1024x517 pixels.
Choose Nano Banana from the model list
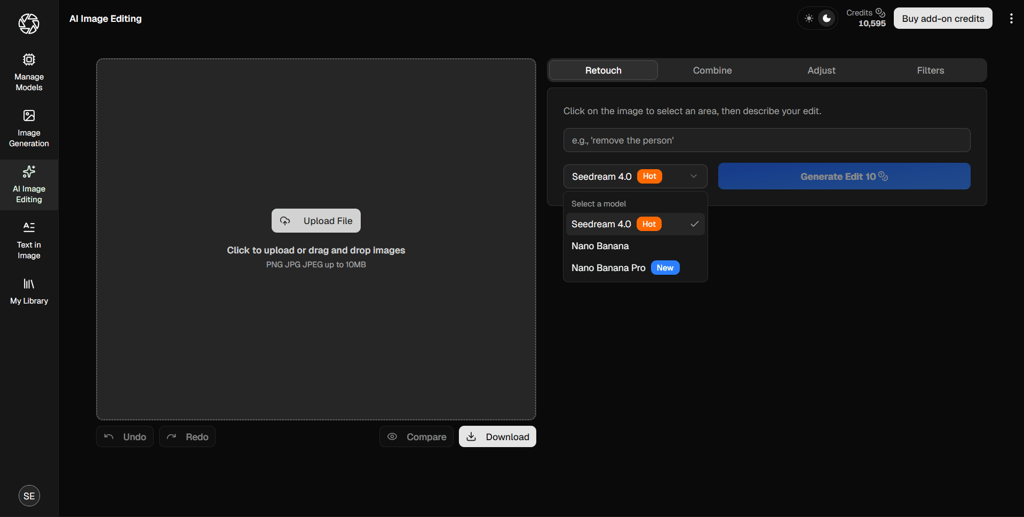click(635, 246)
